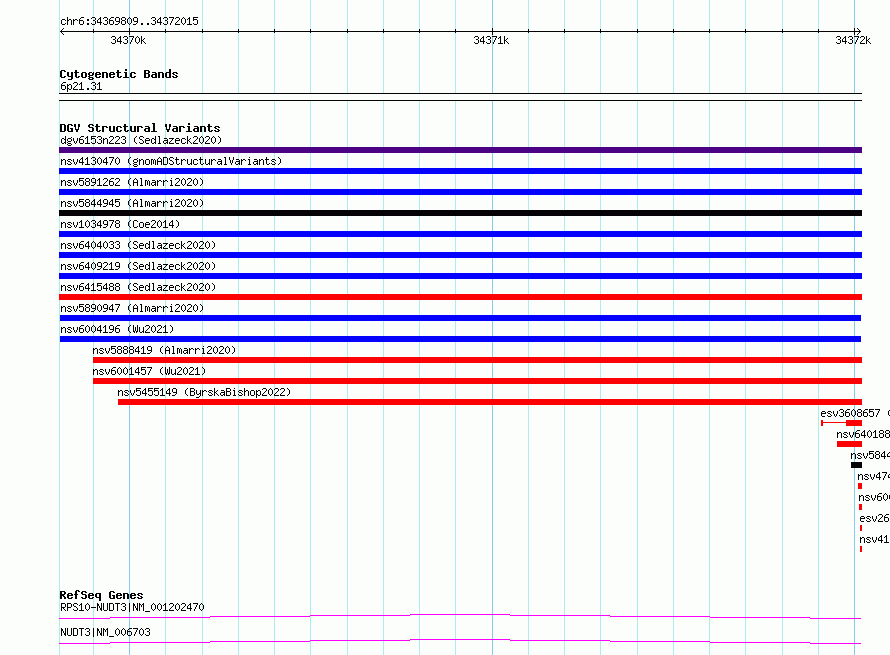This screenshot has width=890, height=655.
Task: Select the red nsv6001457 variant bar
Action: tap(477, 381)
